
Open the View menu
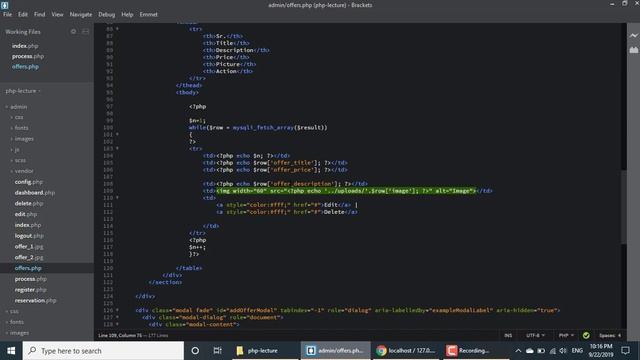(58, 14)
